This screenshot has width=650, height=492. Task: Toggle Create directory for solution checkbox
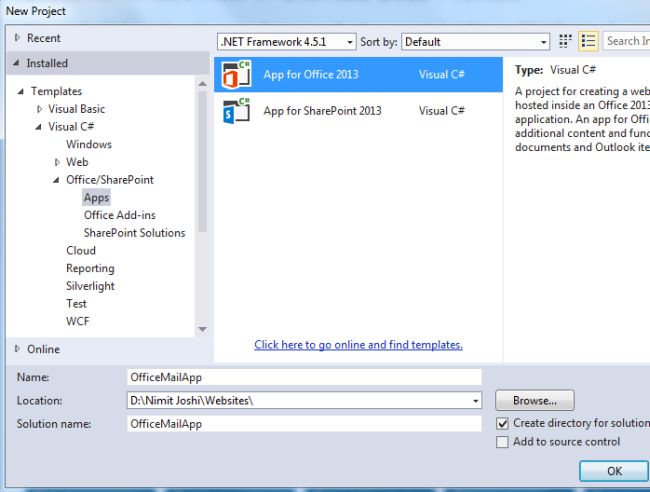click(x=502, y=424)
